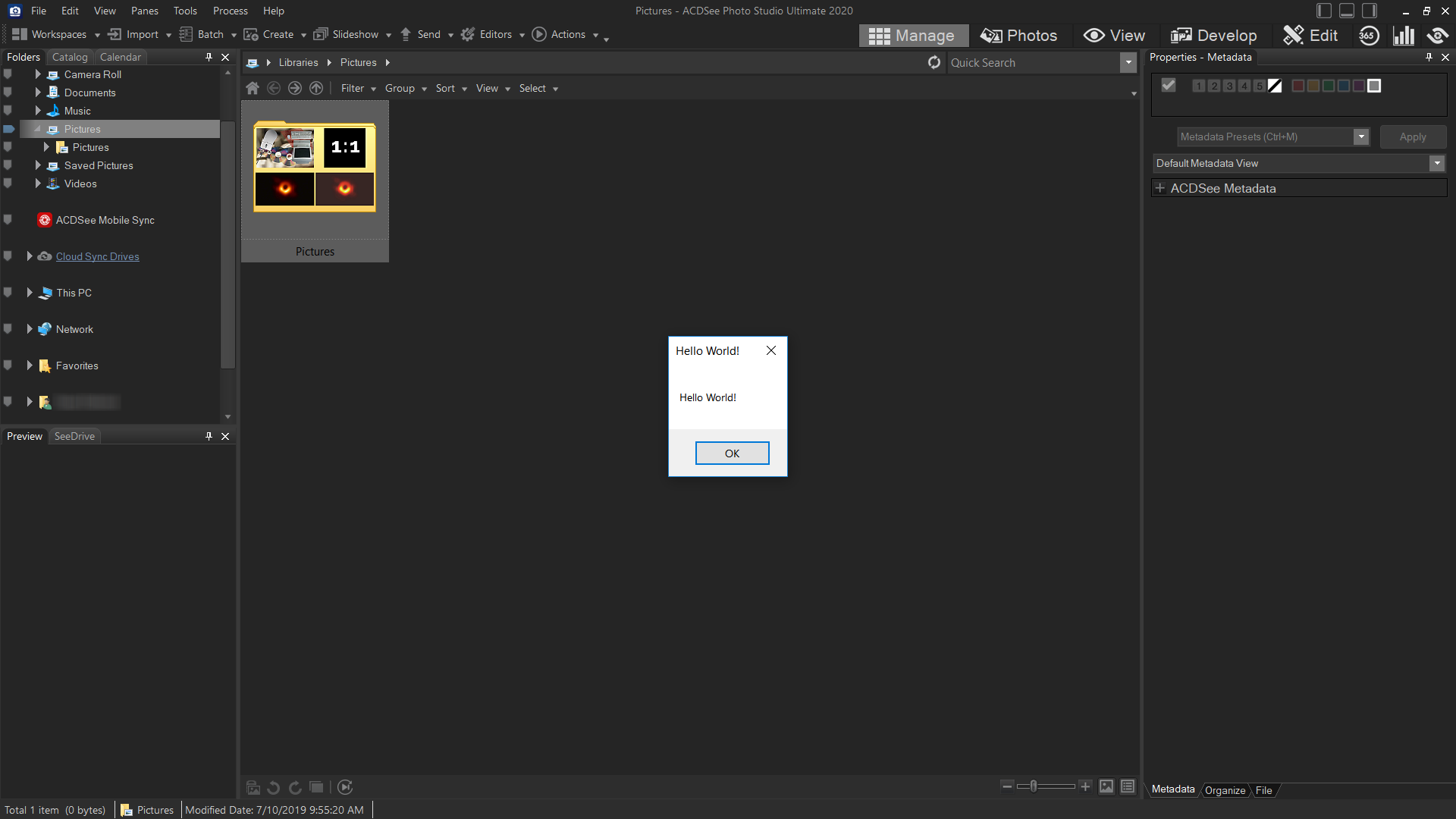This screenshot has width=1456, height=819.
Task: Toggle the bottom pane layout icon
Action: [1347, 11]
